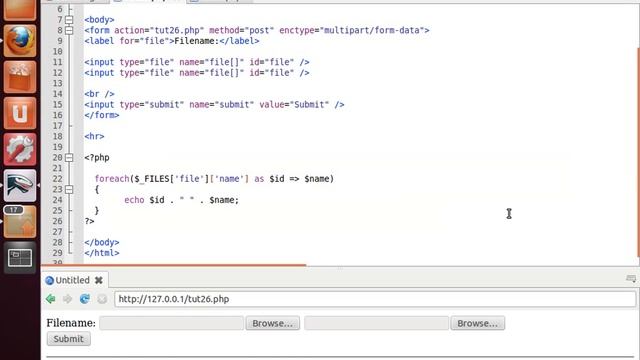Viewport: 640px width, 360px height.
Task: Collapse the form tag fold on line 8
Action: tap(69, 30)
